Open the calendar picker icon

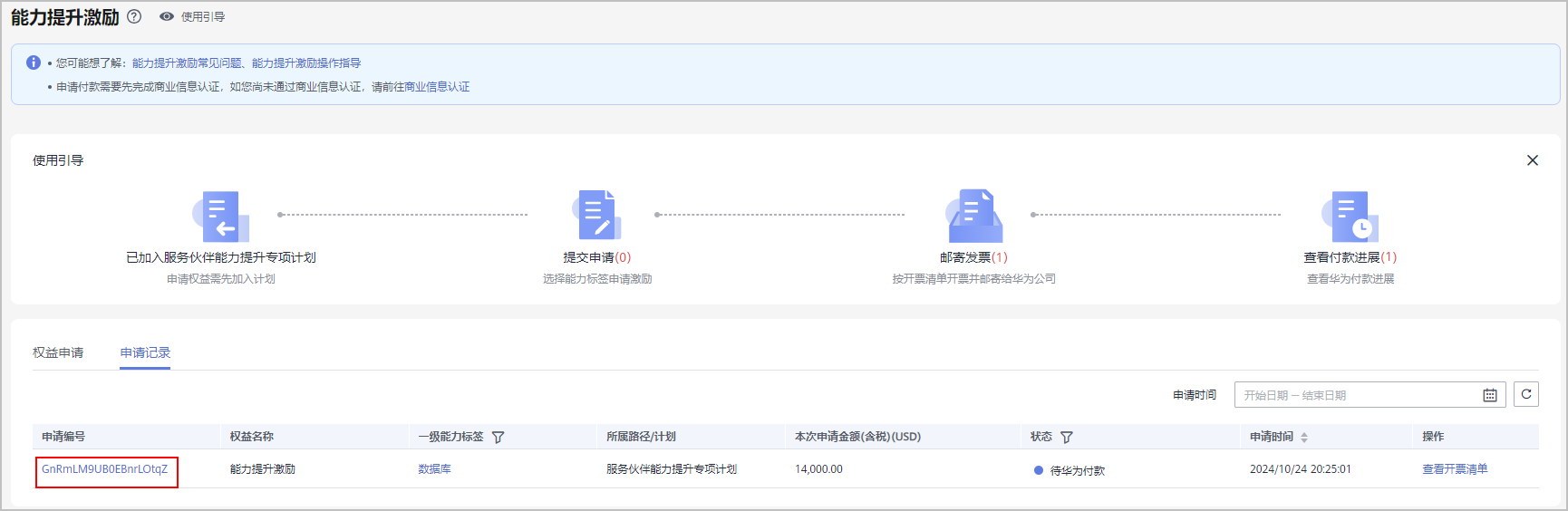[1489, 395]
